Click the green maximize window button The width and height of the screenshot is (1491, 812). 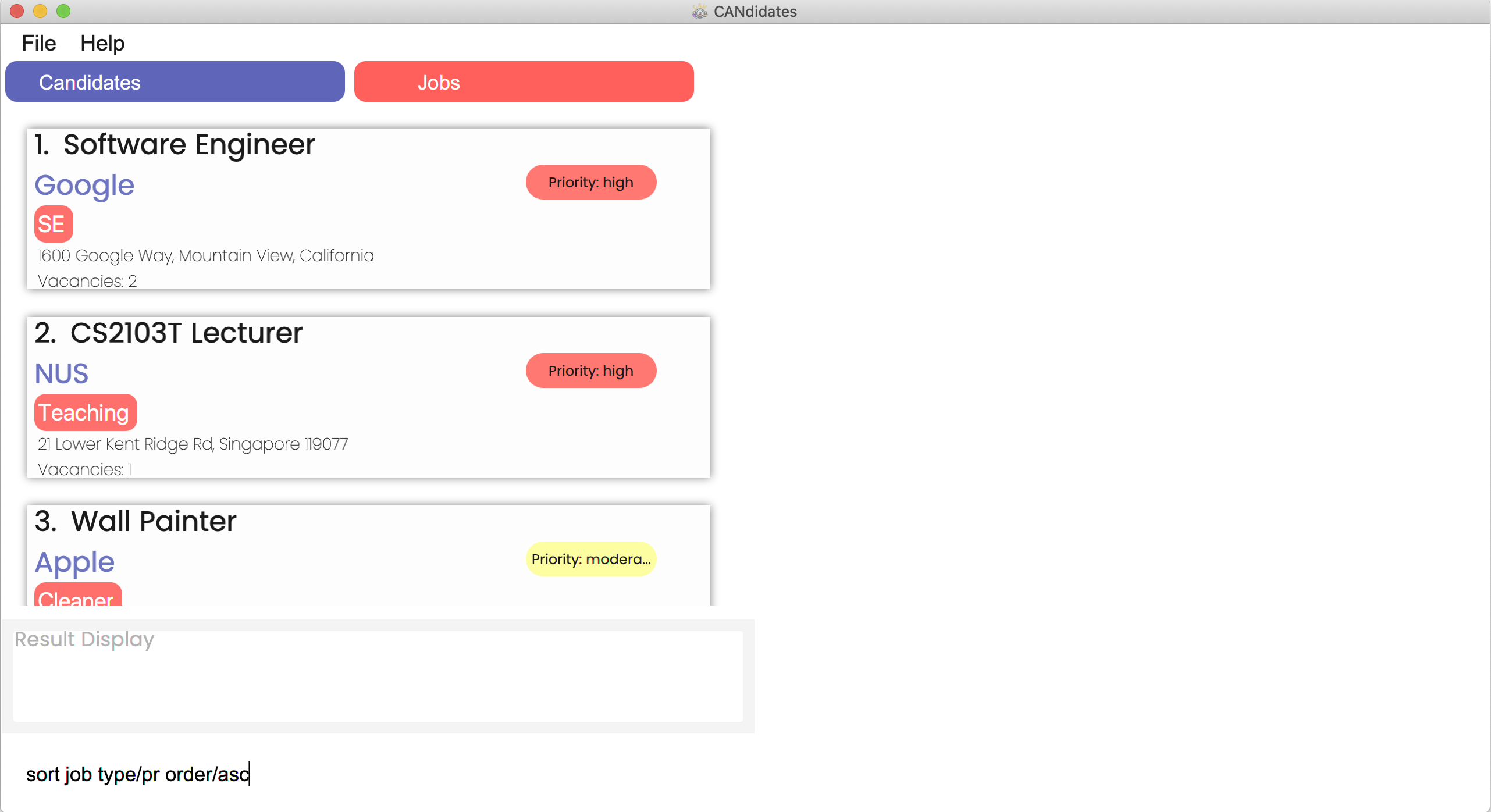[x=63, y=11]
